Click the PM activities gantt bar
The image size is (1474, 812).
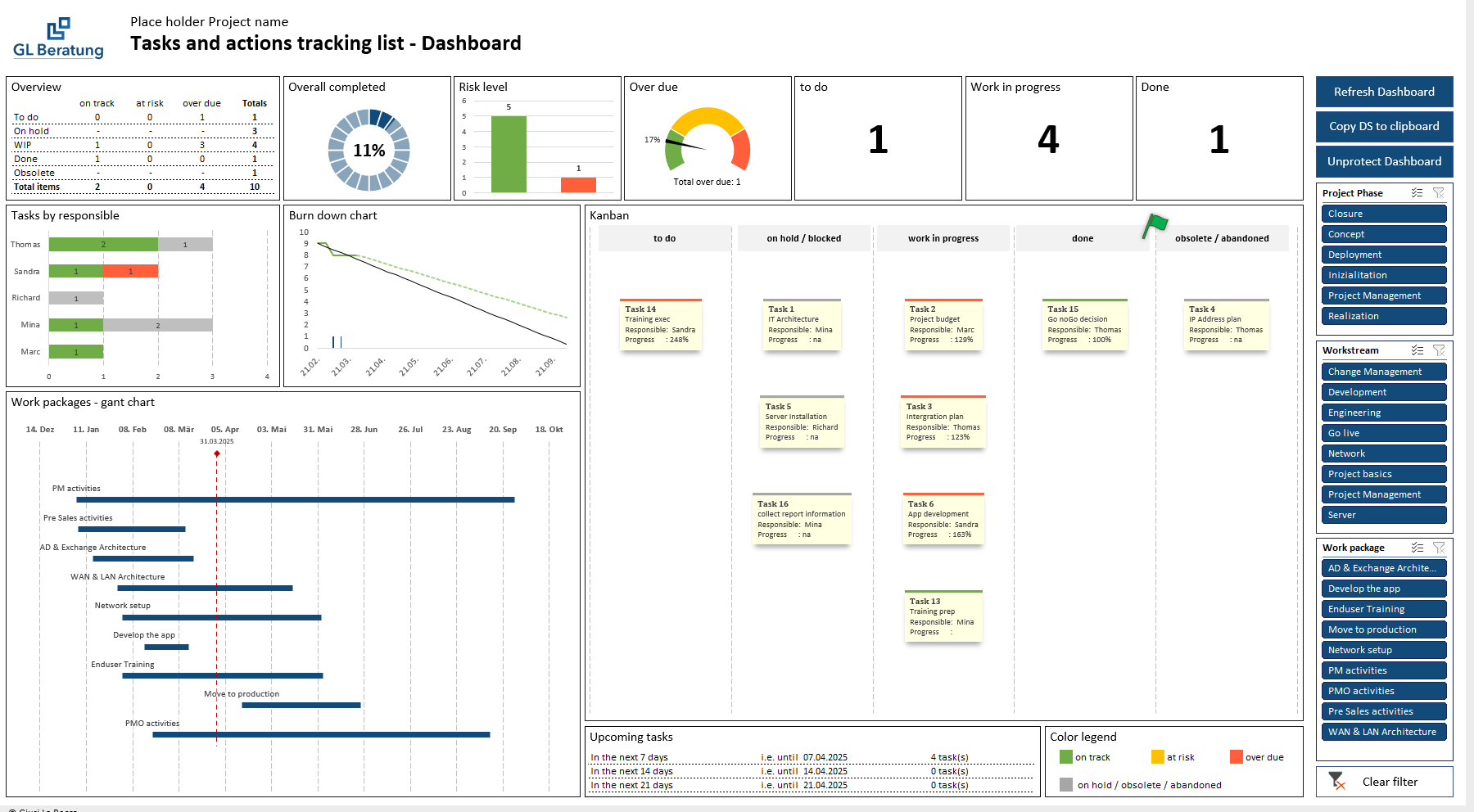pyautogui.click(x=296, y=499)
